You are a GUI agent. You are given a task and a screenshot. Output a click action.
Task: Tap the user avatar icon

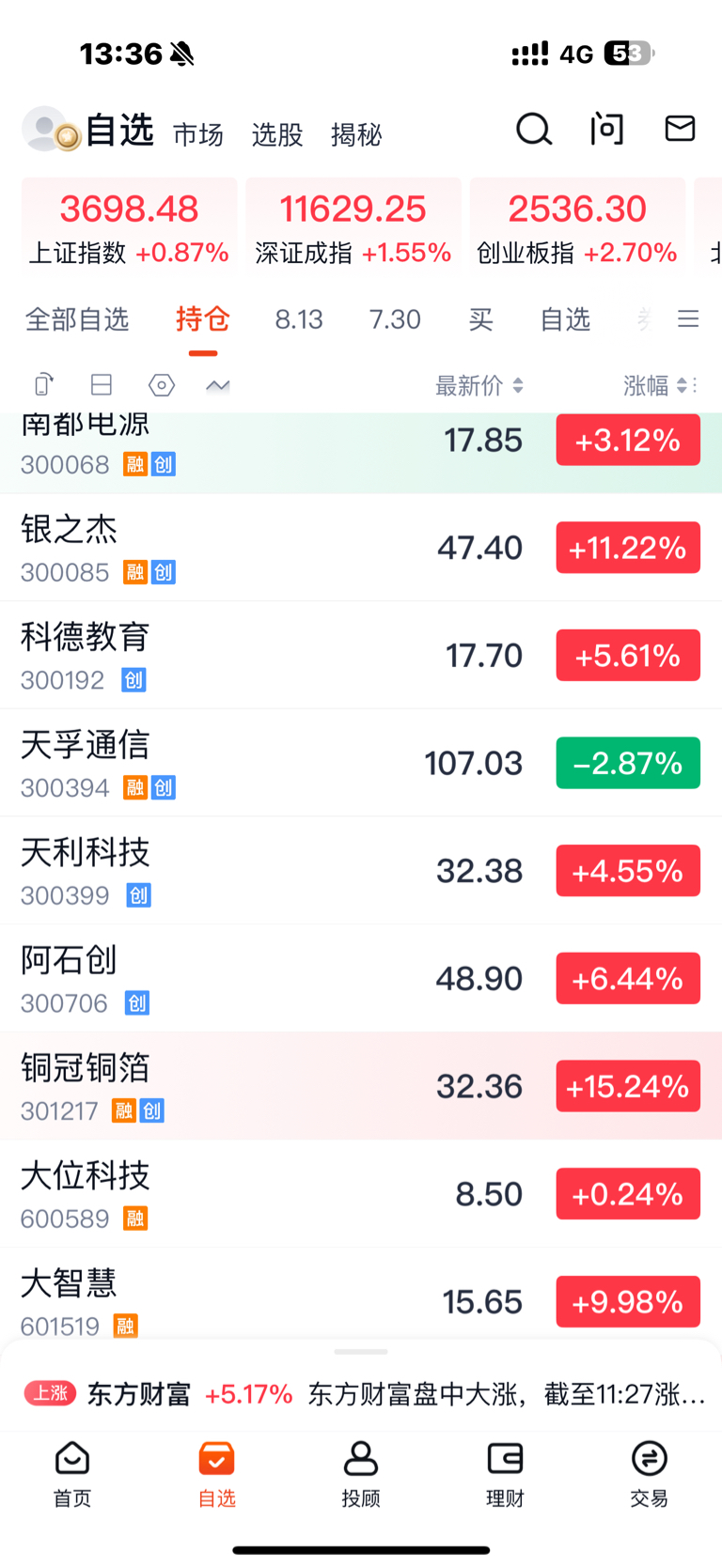pyautogui.click(x=51, y=130)
